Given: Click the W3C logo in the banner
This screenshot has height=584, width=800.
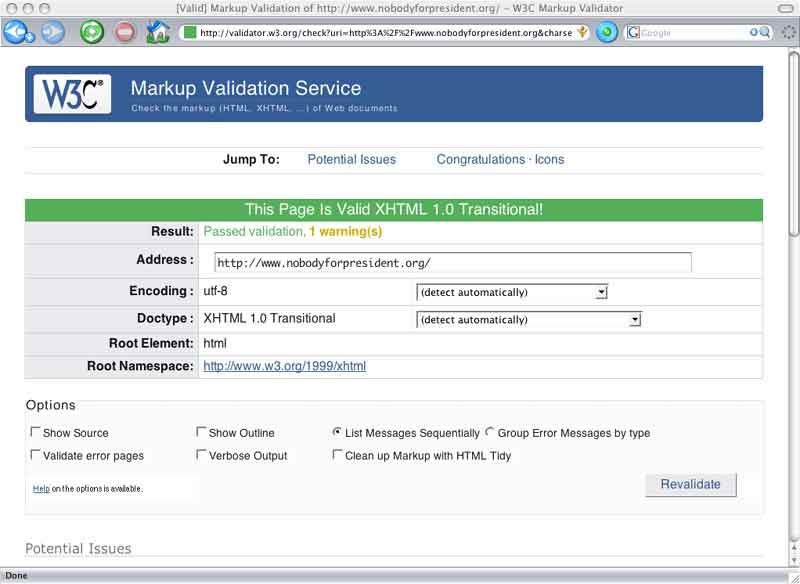Looking at the screenshot, I should tap(72, 94).
